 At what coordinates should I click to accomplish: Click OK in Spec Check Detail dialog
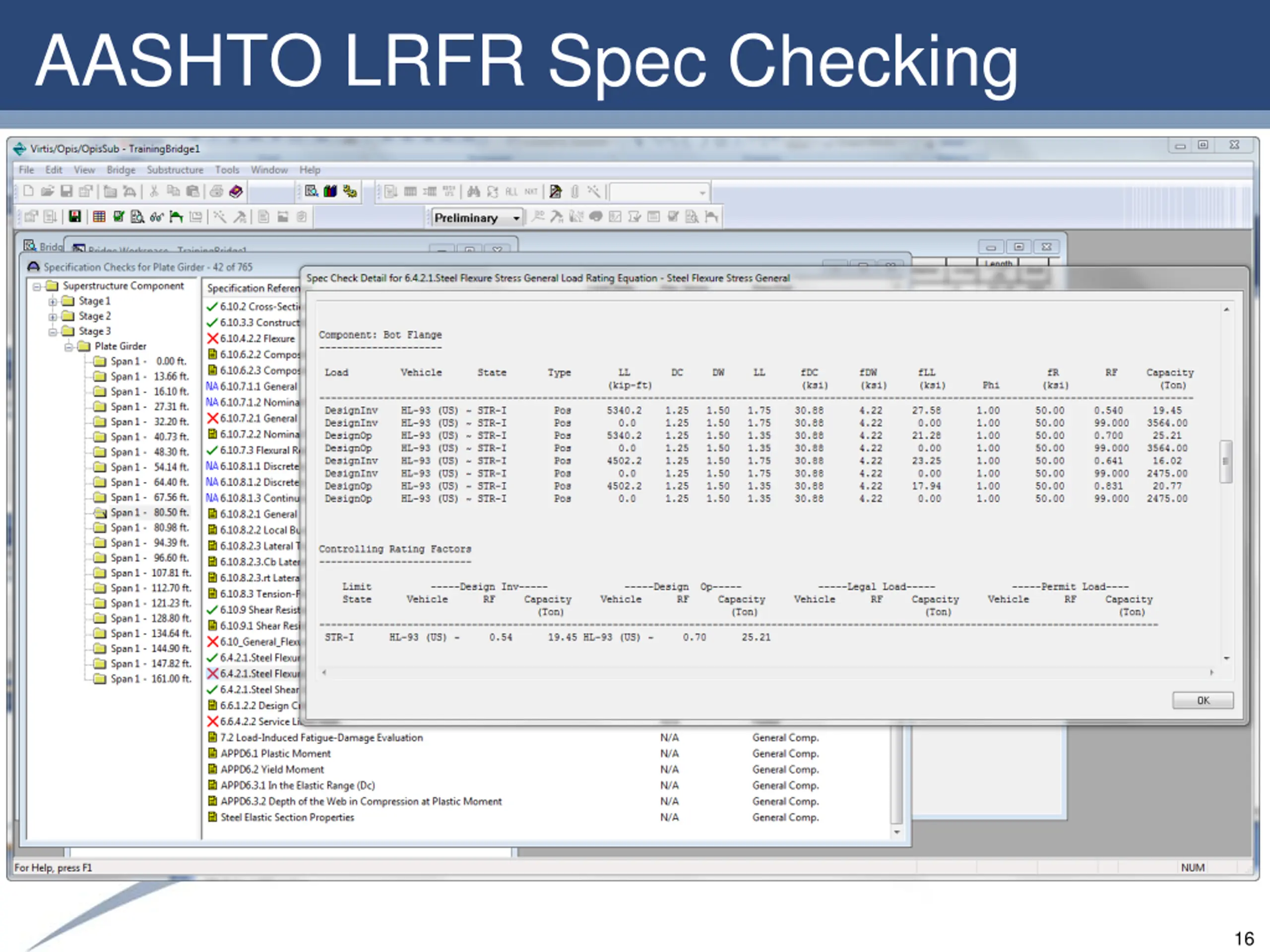1202,700
